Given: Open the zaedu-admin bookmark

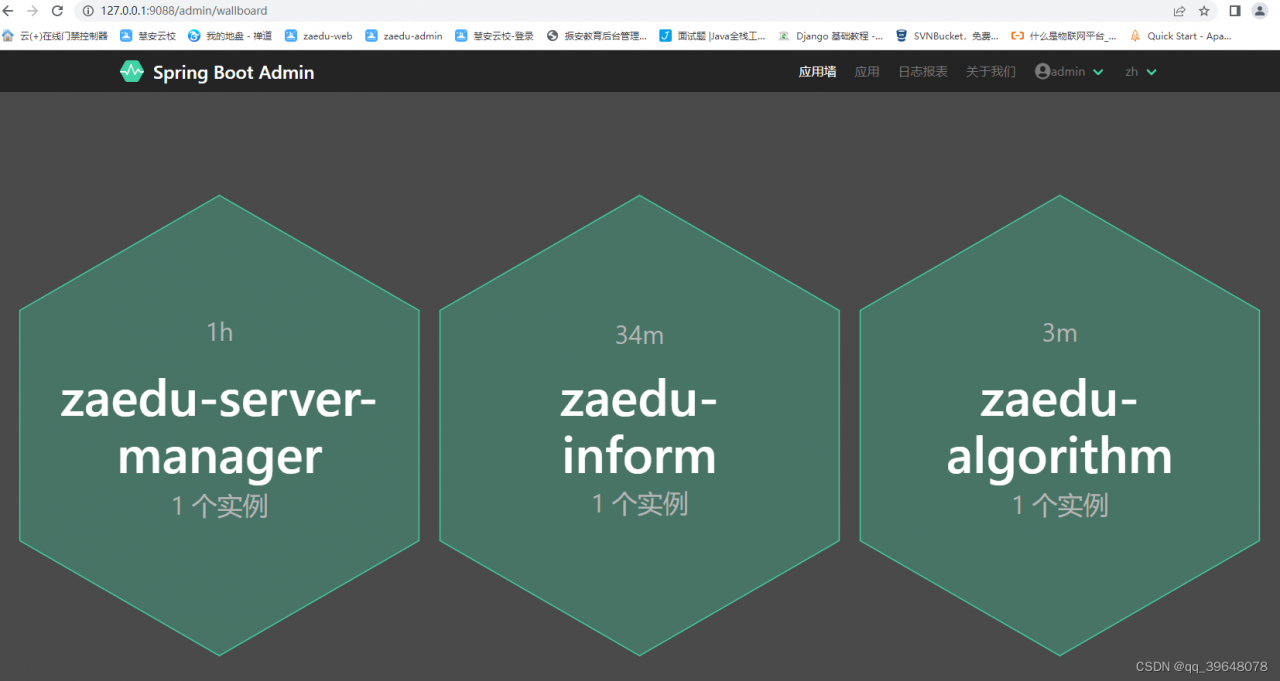Looking at the screenshot, I should pos(404,36).
